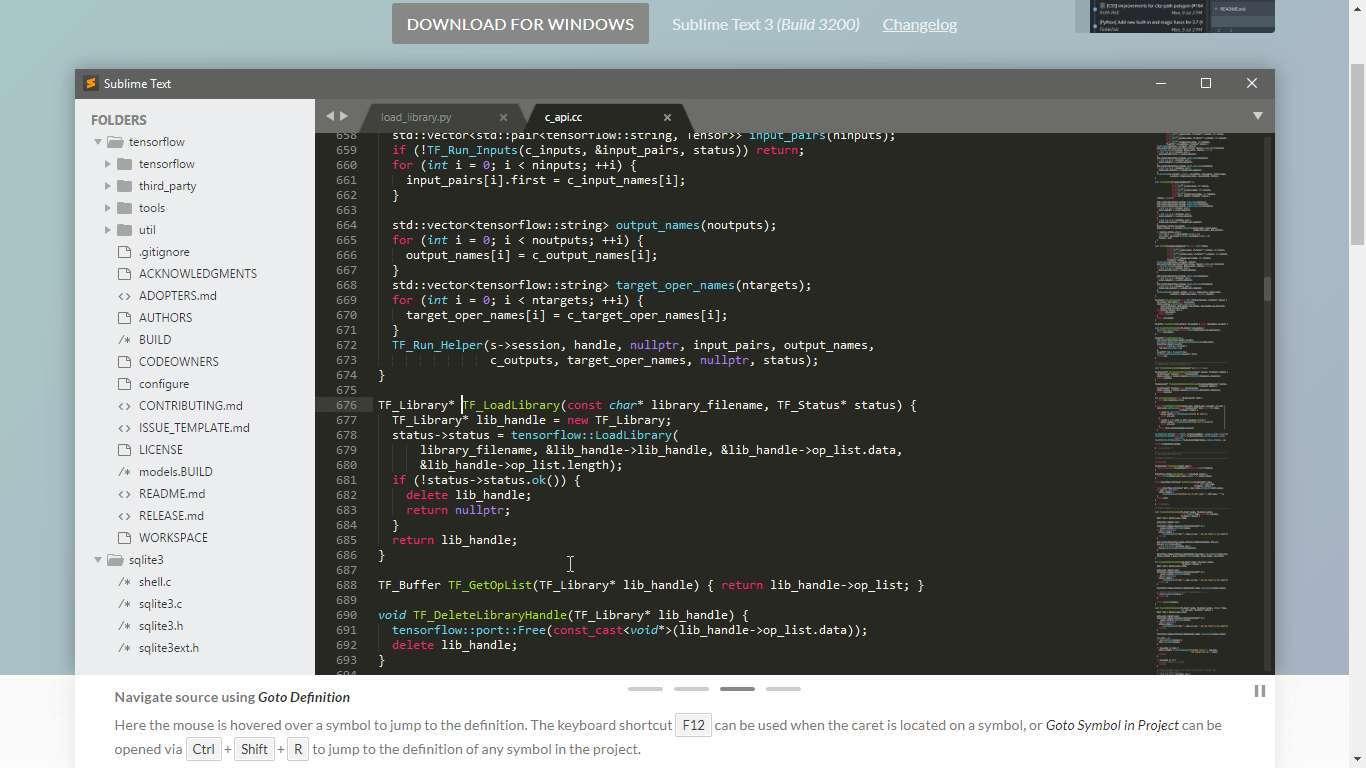This screenshot has height=768, width=1366.
Task: Click the tools folder icon
Action: pyautogui.click(x=124, y=208)
